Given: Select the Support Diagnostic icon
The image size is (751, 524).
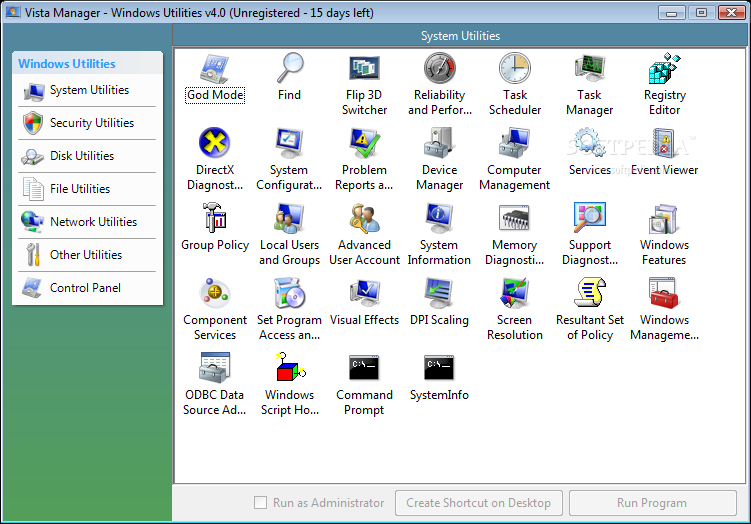Looking at the screenshot, I should click(x=590, y=217).
